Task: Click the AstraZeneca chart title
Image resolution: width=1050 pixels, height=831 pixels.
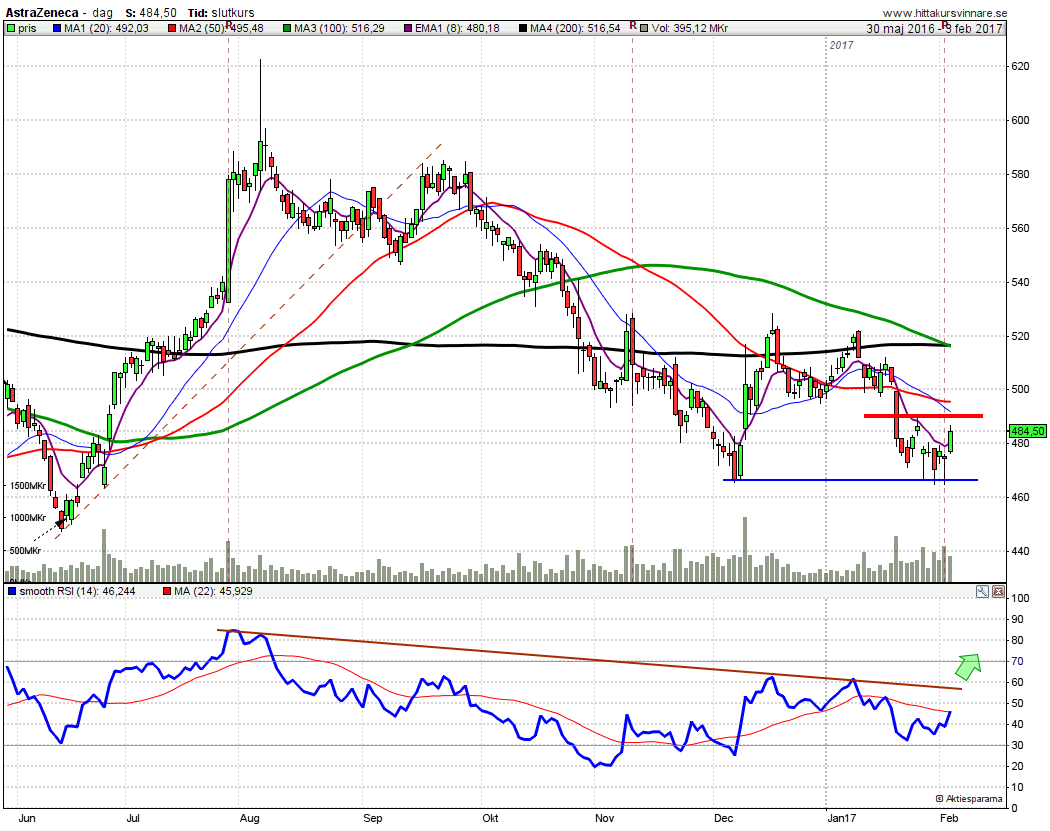Action: (42, 13)
